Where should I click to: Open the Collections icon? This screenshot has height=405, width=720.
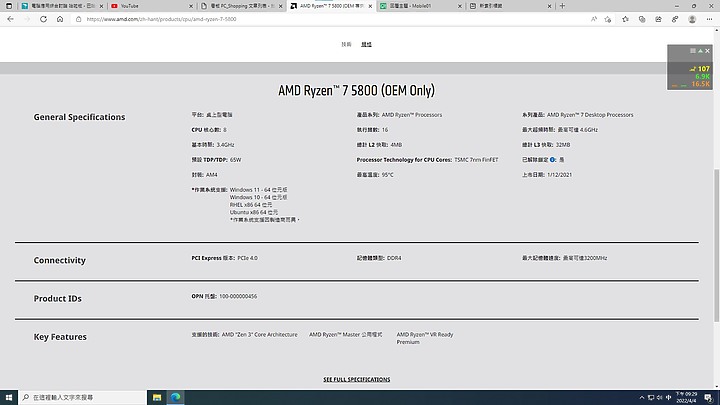tap(642, 19)
